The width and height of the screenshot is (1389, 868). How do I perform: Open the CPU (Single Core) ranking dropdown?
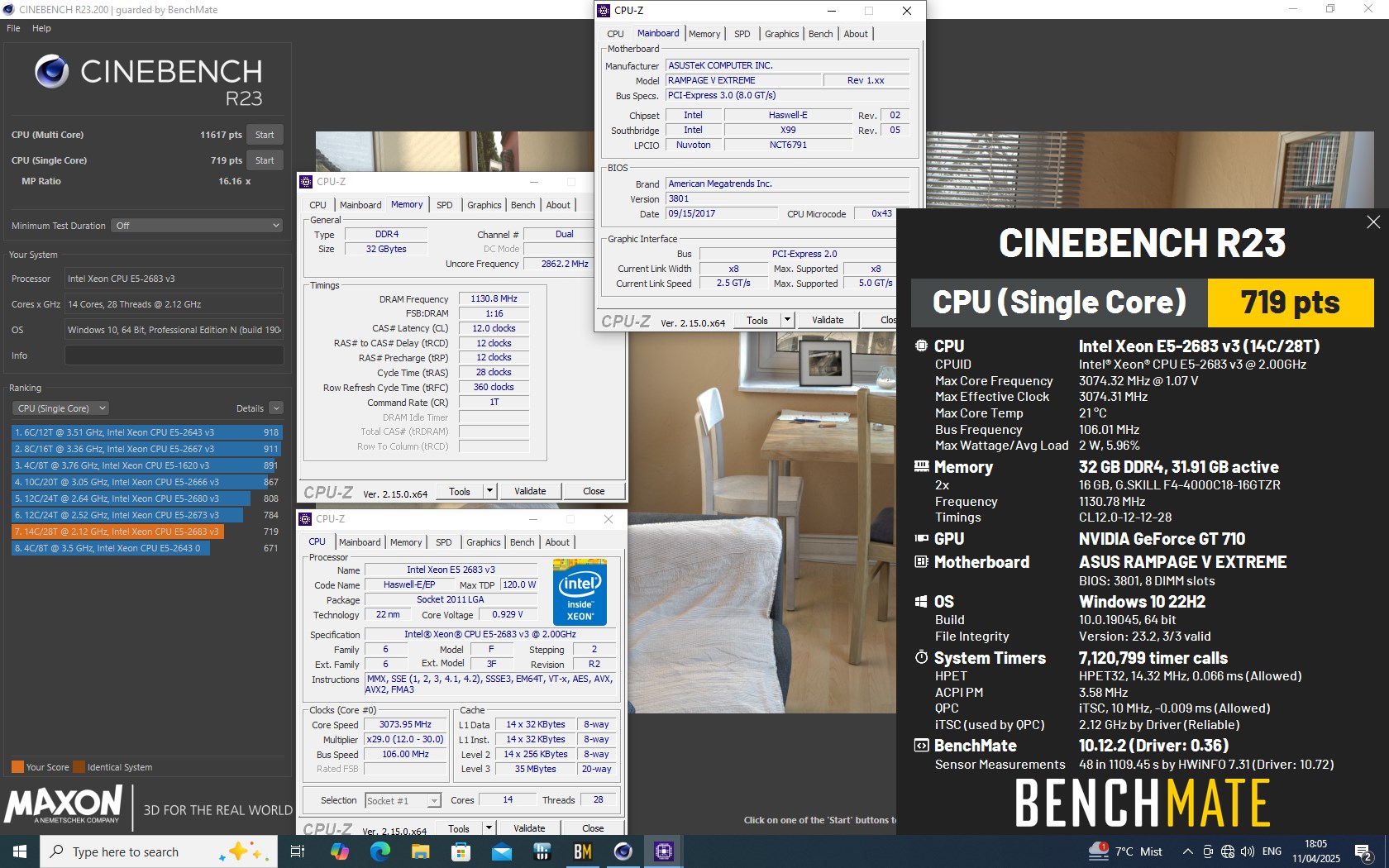(60, 408)
